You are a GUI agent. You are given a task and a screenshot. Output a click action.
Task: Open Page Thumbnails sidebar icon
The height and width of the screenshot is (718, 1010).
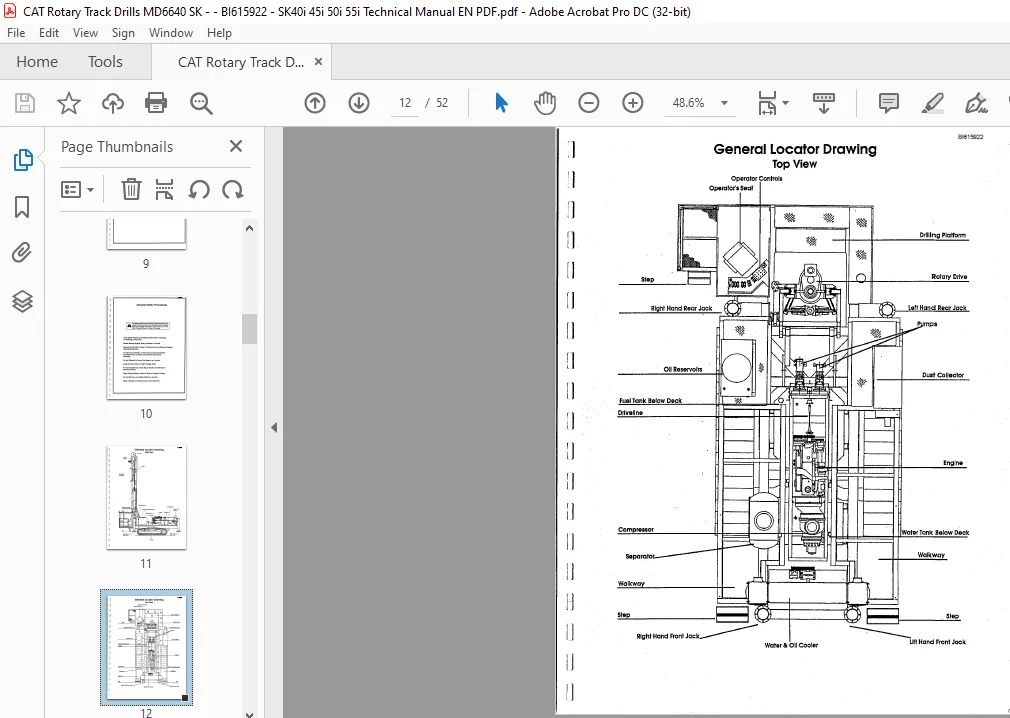[x=23, y=160]
